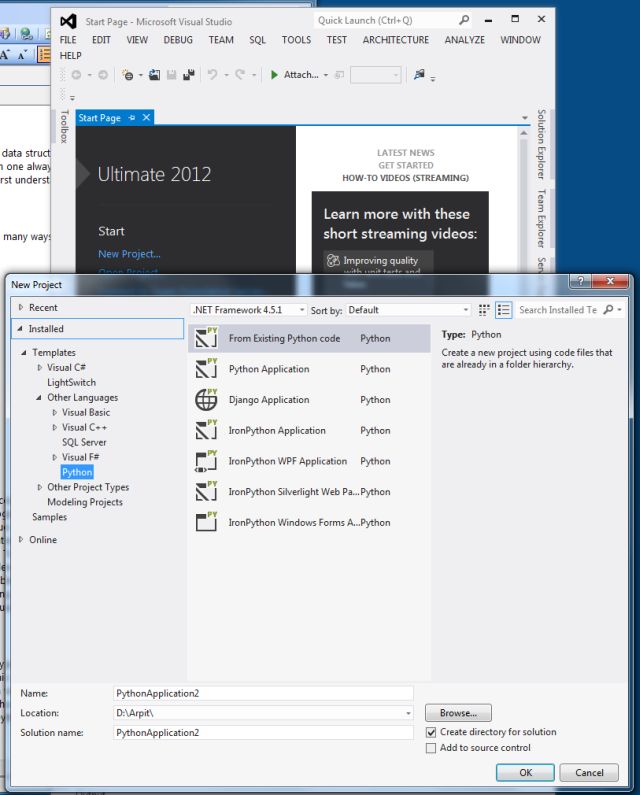This screenshot has height=795, width=640.
Task: Expand the Visual Basic tree node
Action: click(x=55, y=412)
